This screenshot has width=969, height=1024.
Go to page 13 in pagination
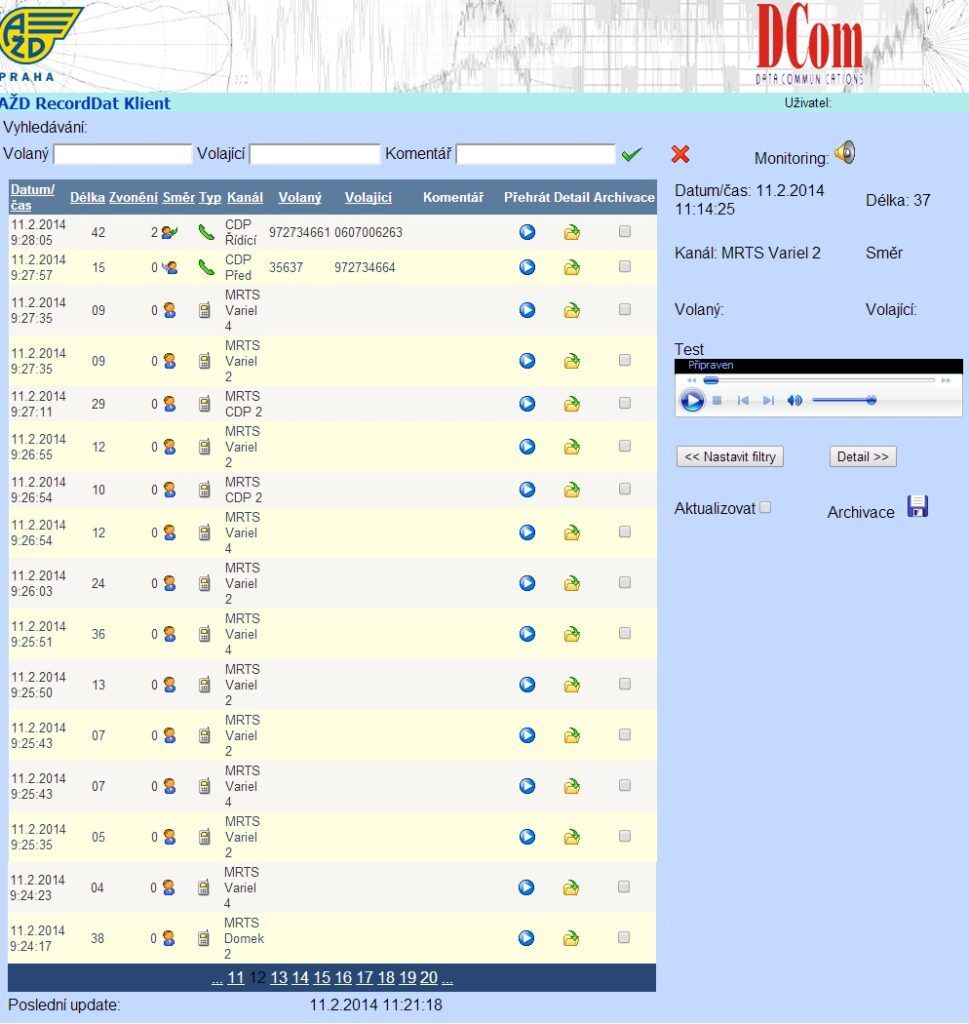pos(279,978)
